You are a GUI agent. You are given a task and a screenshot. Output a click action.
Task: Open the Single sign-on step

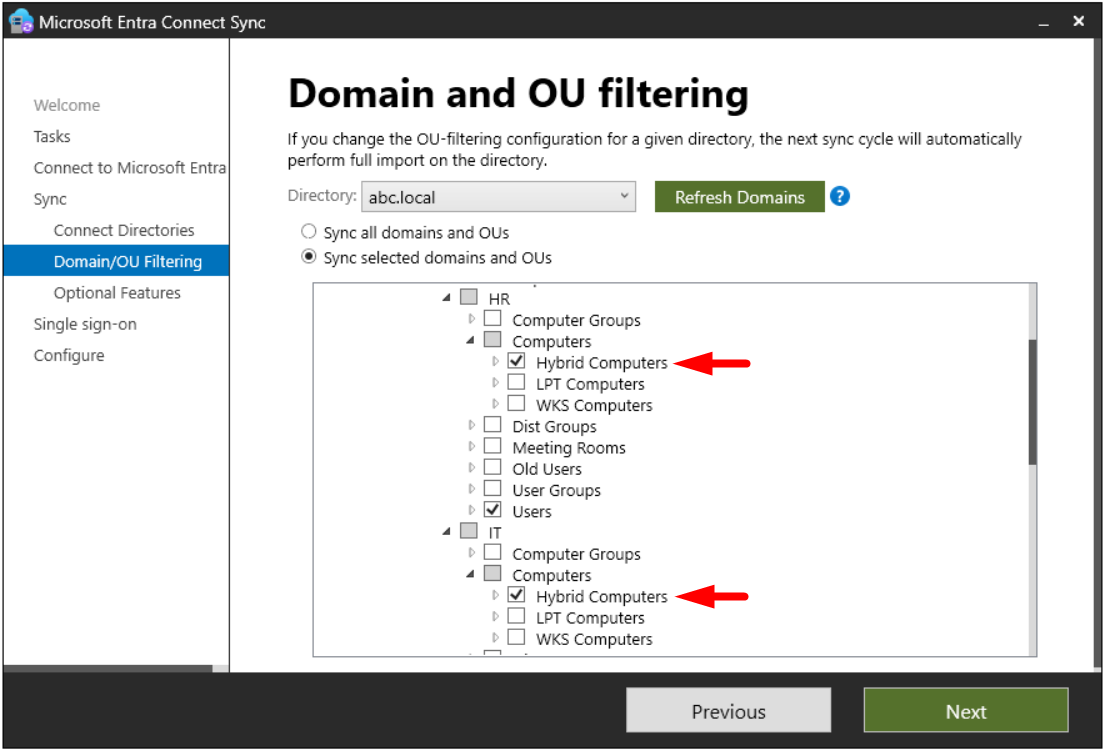[85, 324]
